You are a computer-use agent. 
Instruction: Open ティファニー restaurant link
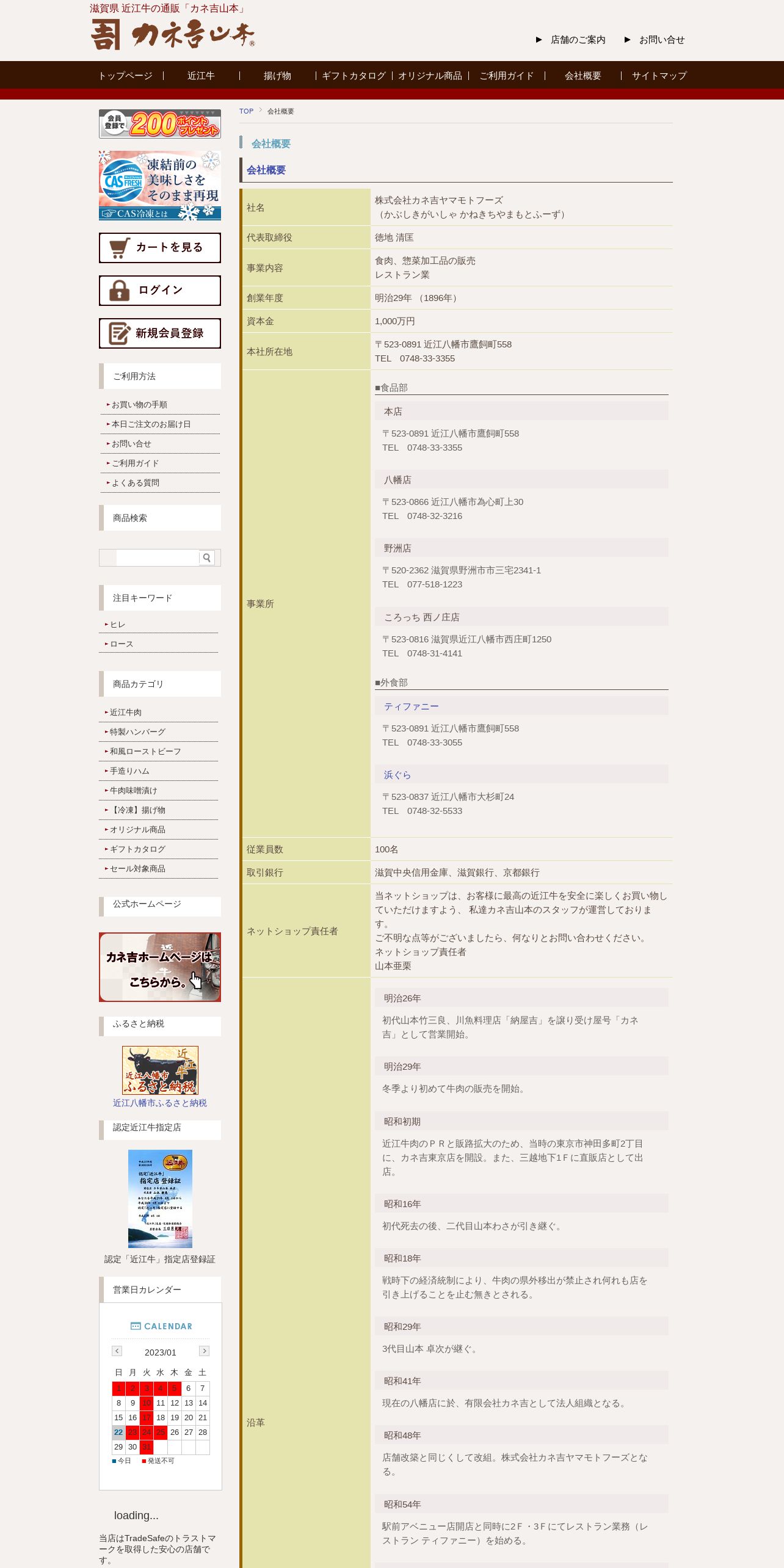[411, 706]
